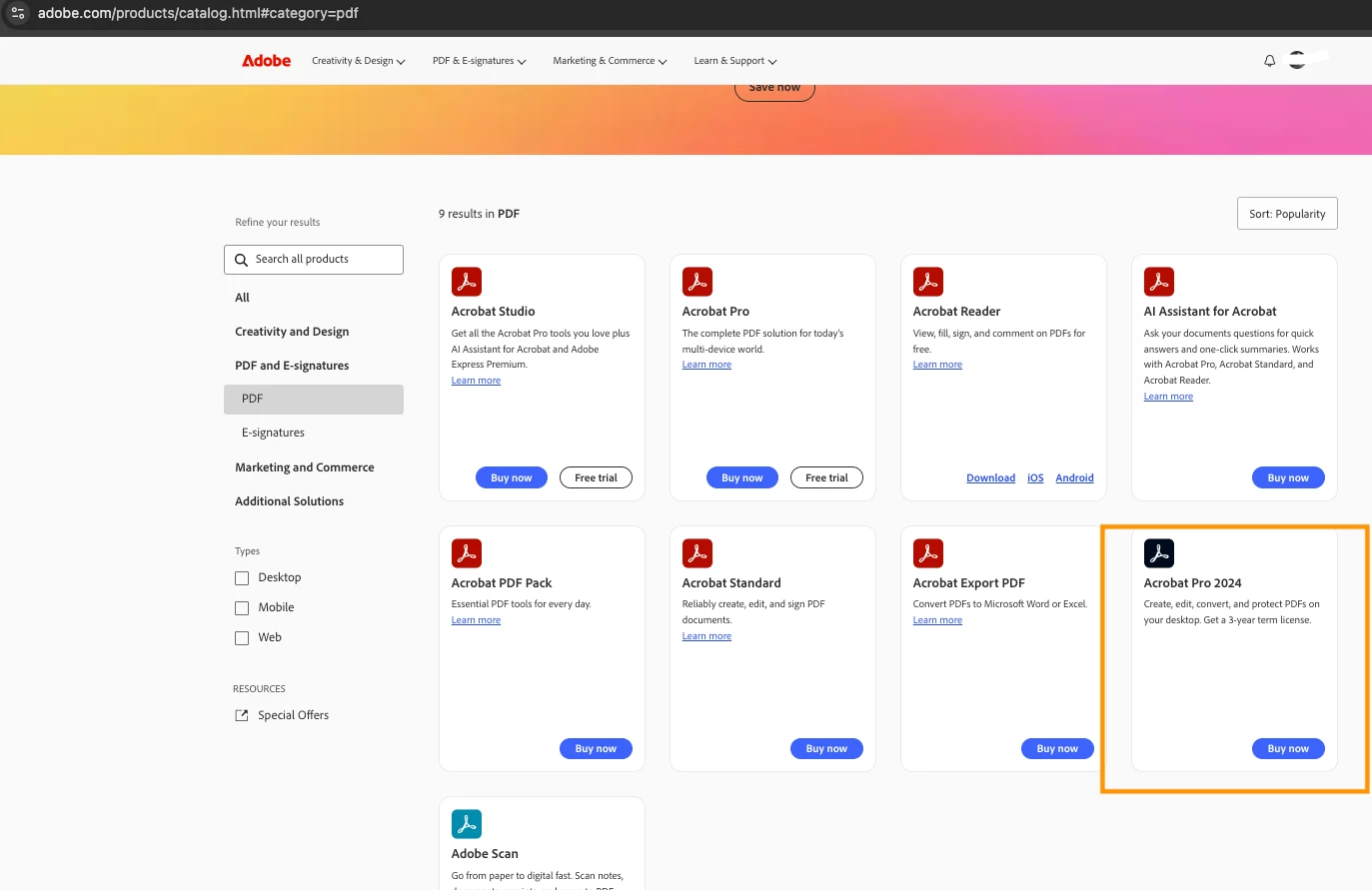Viewport: 1372px width, 890px height.
Task: Click the teal Adobe Scan icon
Action: click(467, 824)
